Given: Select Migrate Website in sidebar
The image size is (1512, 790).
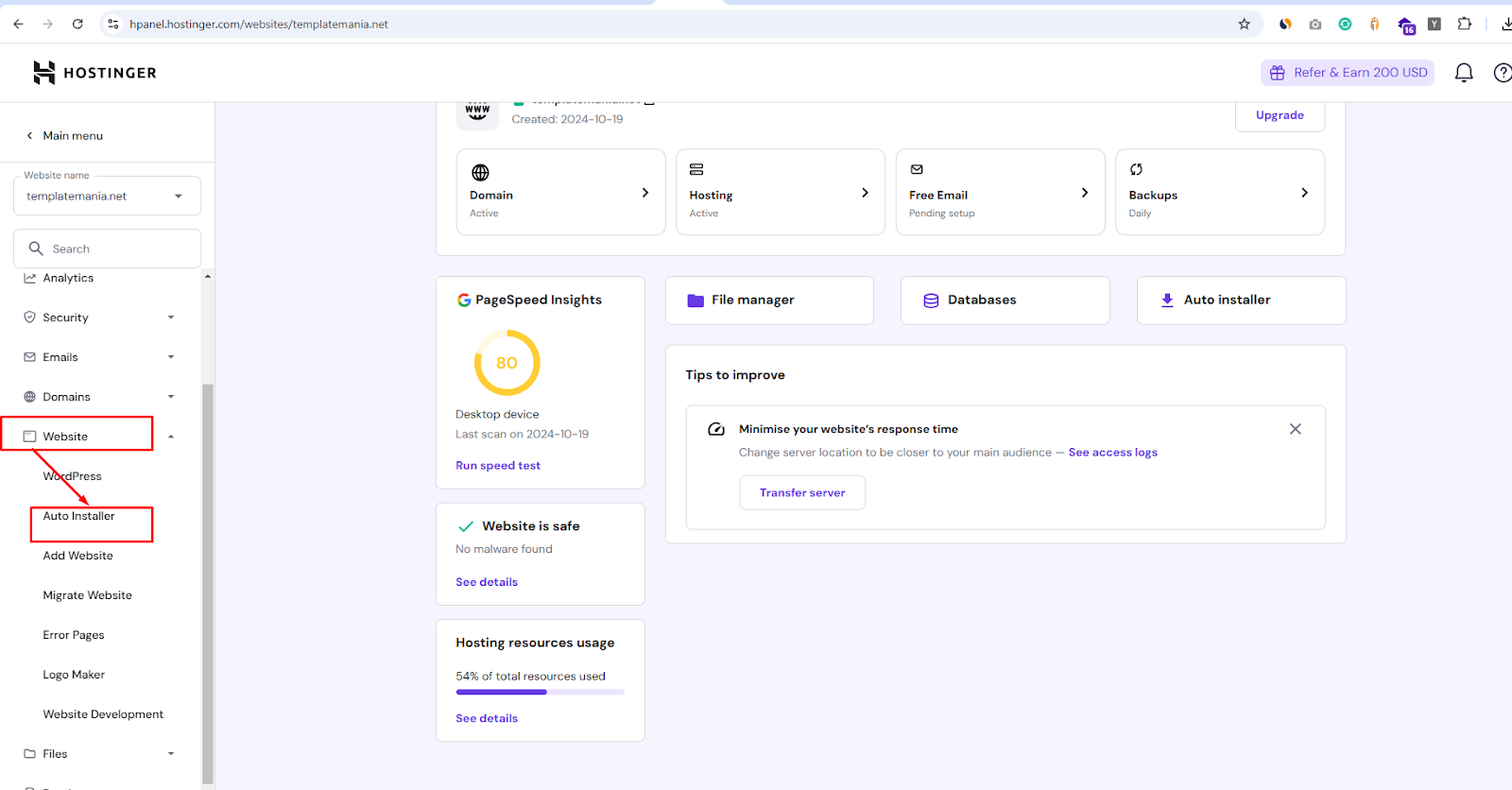Looking at the screenshot, I should pyautogui.click(x=87, y=595).
